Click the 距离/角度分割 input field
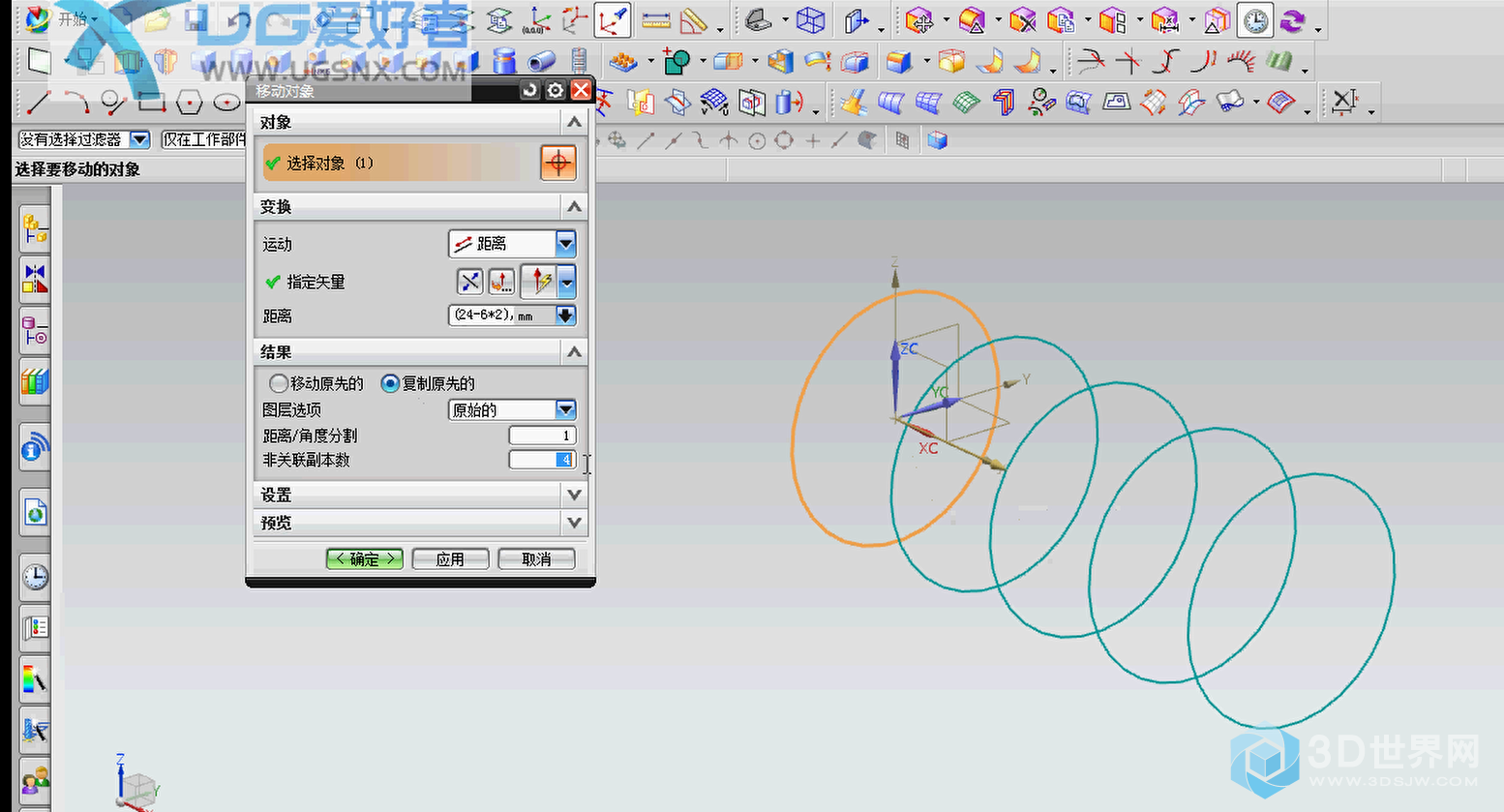The height and width of the screenshot is (812, 1504). point(543,436)
